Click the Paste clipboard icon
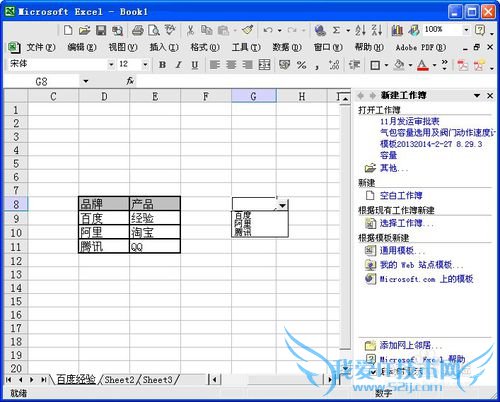Image resolution: width=500 pixels, height=402 pixels. point(223,30)
